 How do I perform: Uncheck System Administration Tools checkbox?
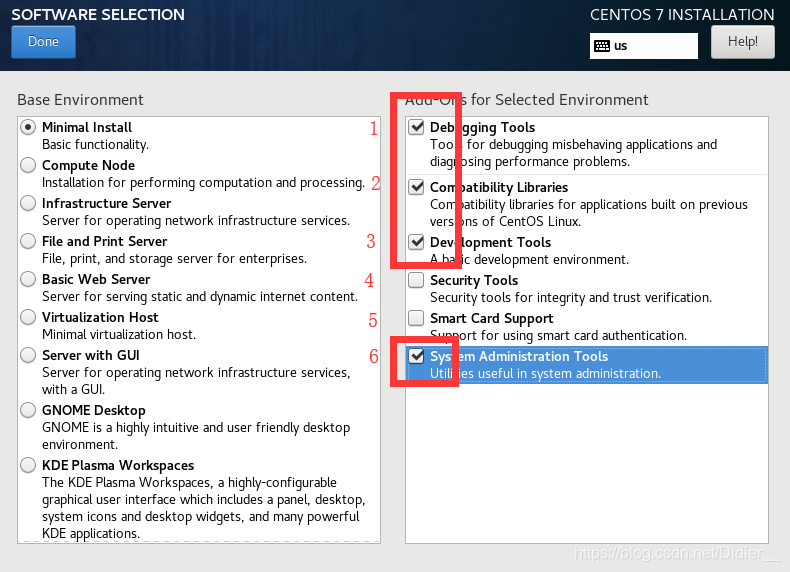tap(416, 356)
